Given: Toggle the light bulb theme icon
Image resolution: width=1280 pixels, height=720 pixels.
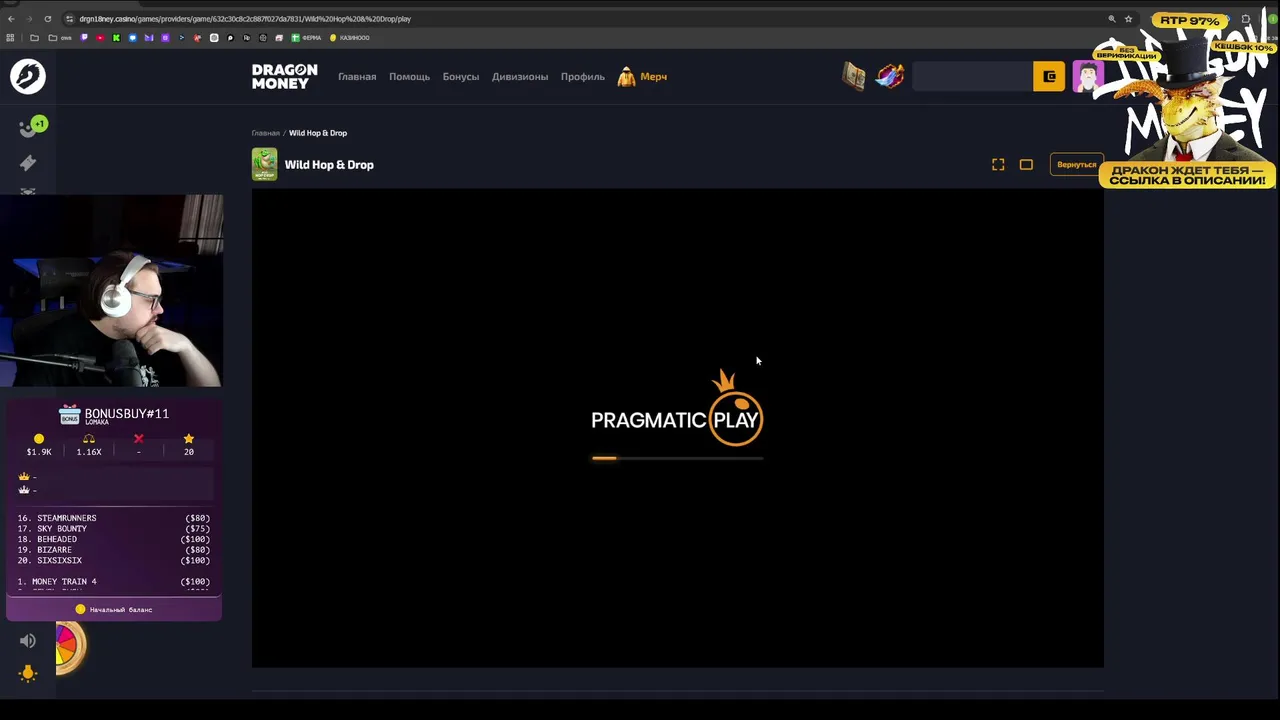Looking at the screenshot, I should point(28,673).
